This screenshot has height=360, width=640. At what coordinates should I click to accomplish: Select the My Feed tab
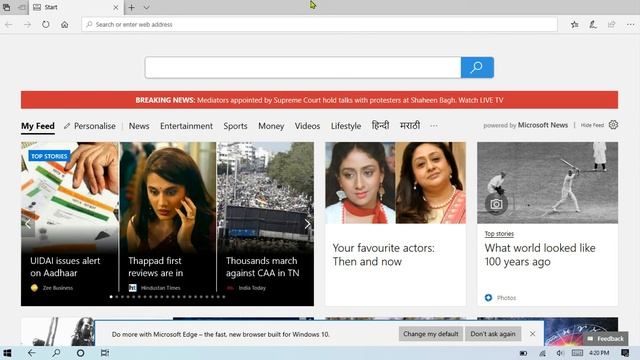38,126
